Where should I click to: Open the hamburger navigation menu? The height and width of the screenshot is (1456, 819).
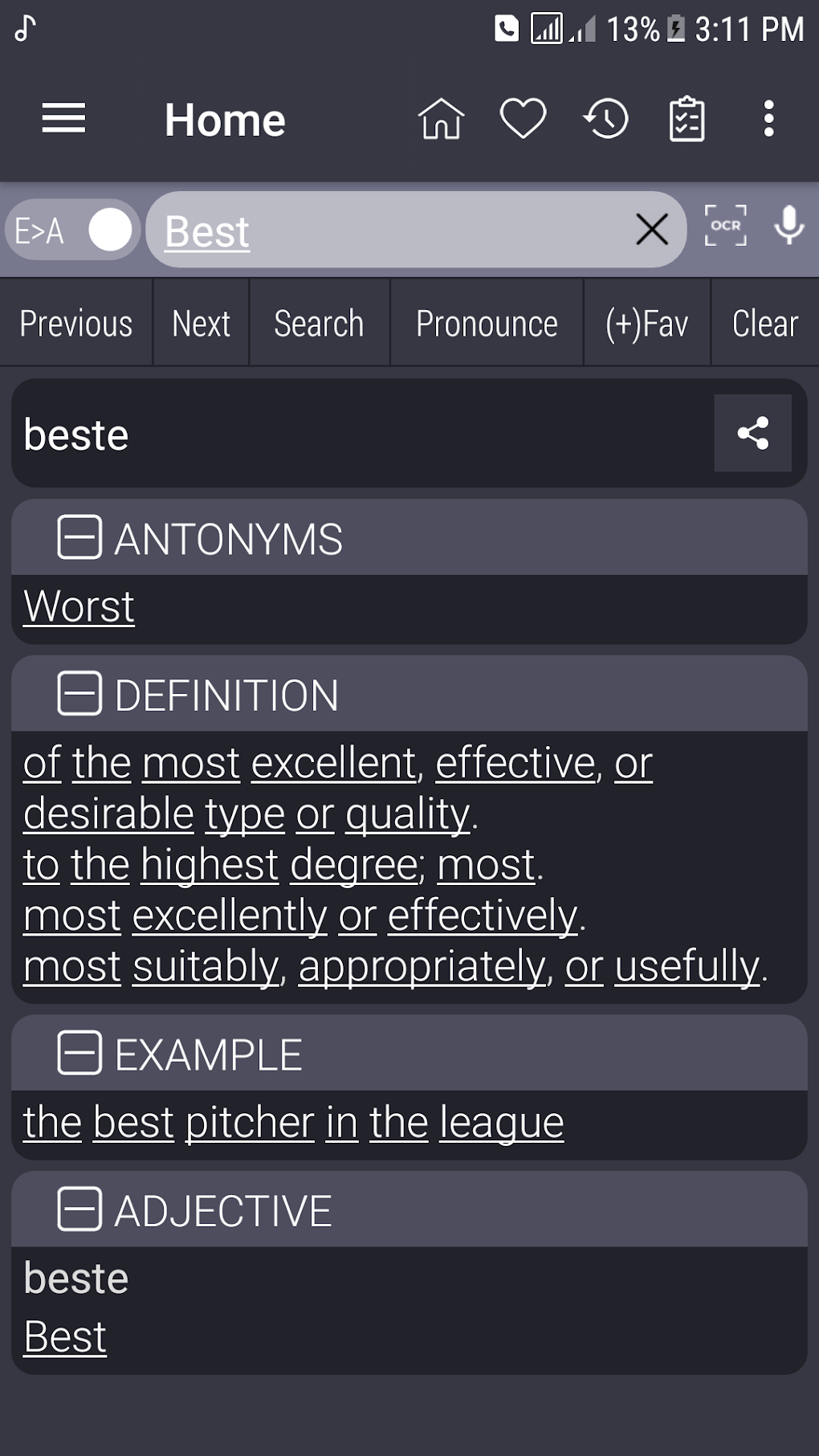(x=63, y=119)
